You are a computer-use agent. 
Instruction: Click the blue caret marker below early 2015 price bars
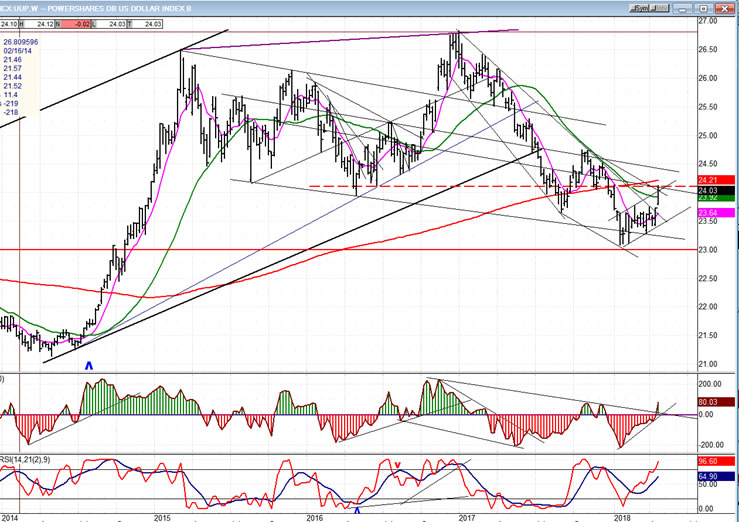[88, 366]
